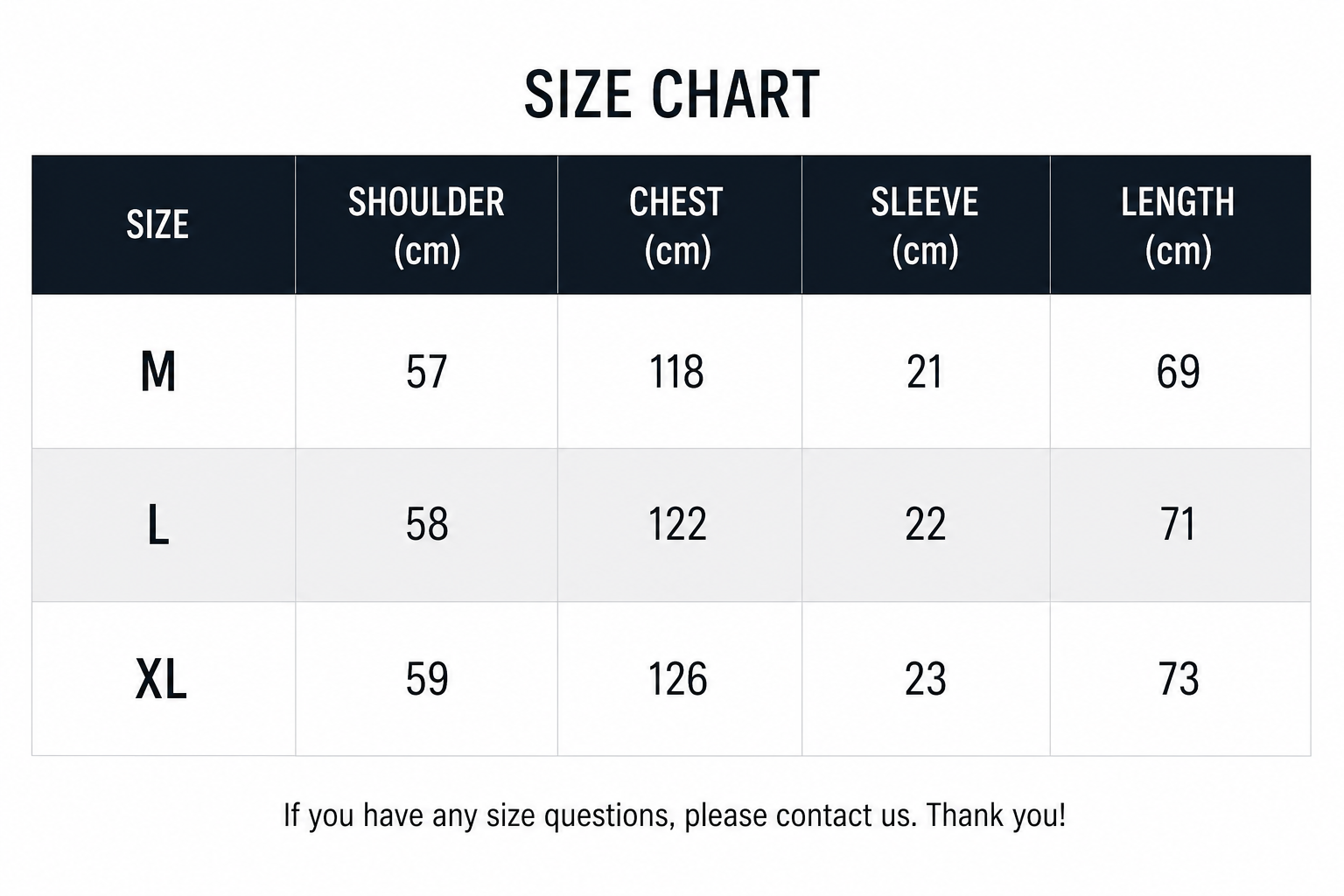Click shoulder value 58 for size L

(427, 525)
